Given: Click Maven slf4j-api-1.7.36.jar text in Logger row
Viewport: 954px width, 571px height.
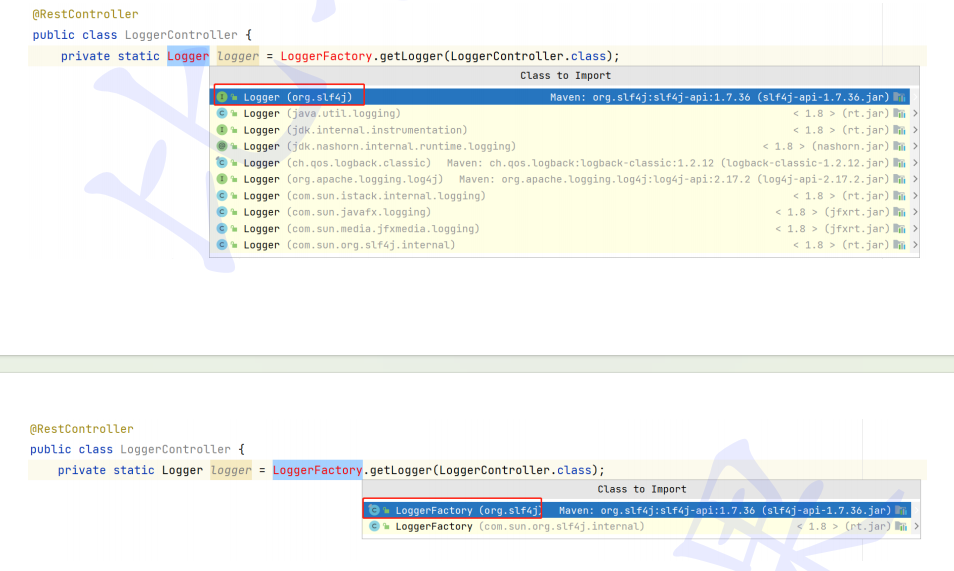Looking at the screenshot, I should [720, 97].
